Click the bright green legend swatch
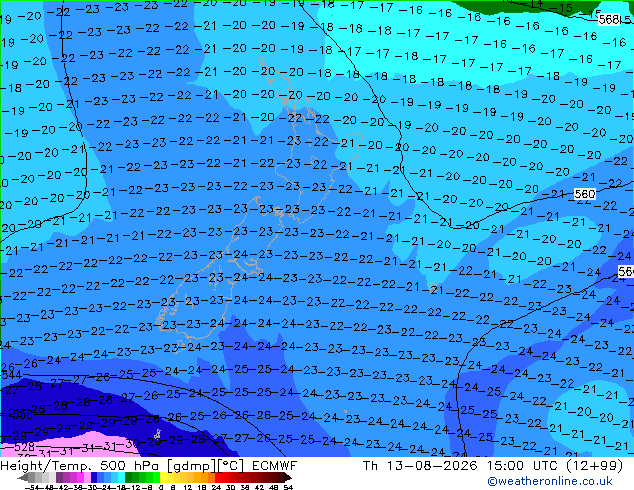 (156, 477)
